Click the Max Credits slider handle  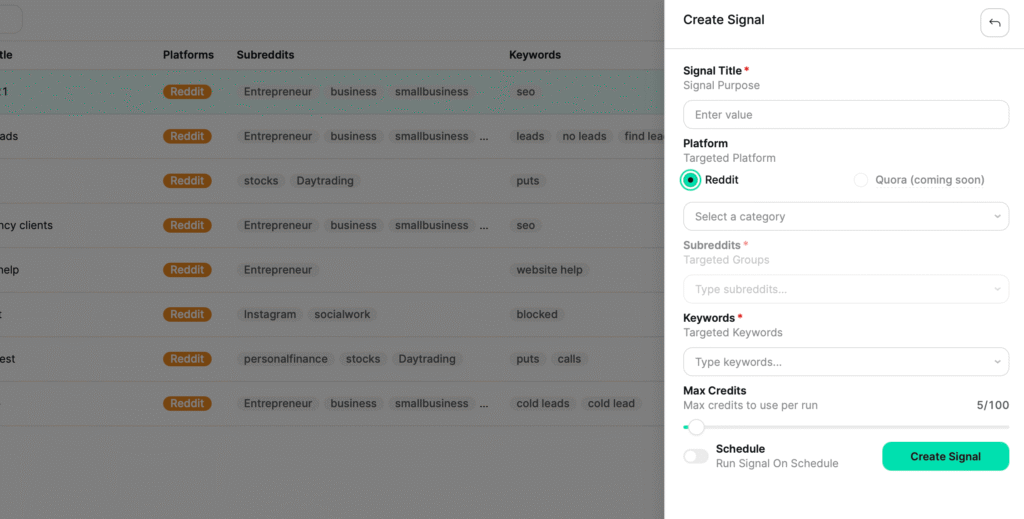696,428
